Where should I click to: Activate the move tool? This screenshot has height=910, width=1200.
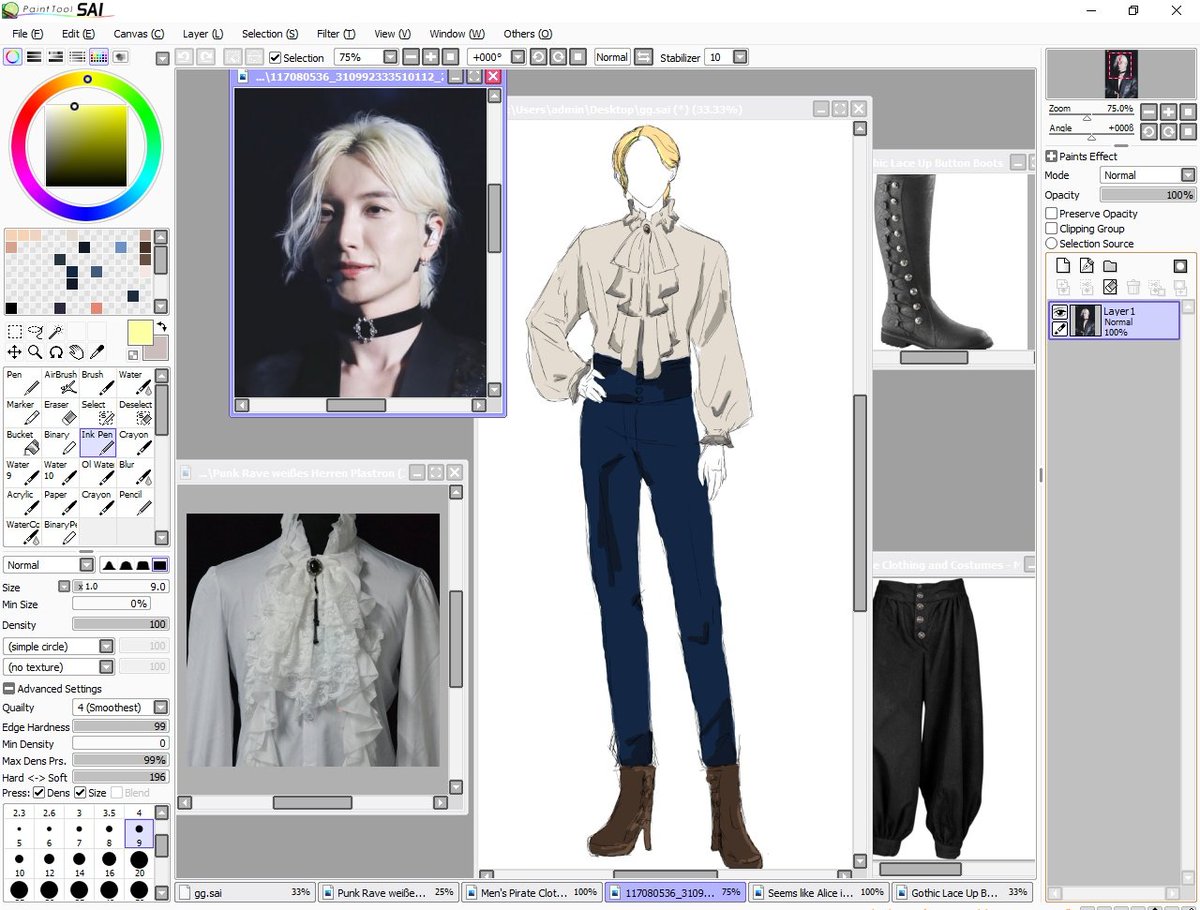pyautogui.click(x=14, y=352)
